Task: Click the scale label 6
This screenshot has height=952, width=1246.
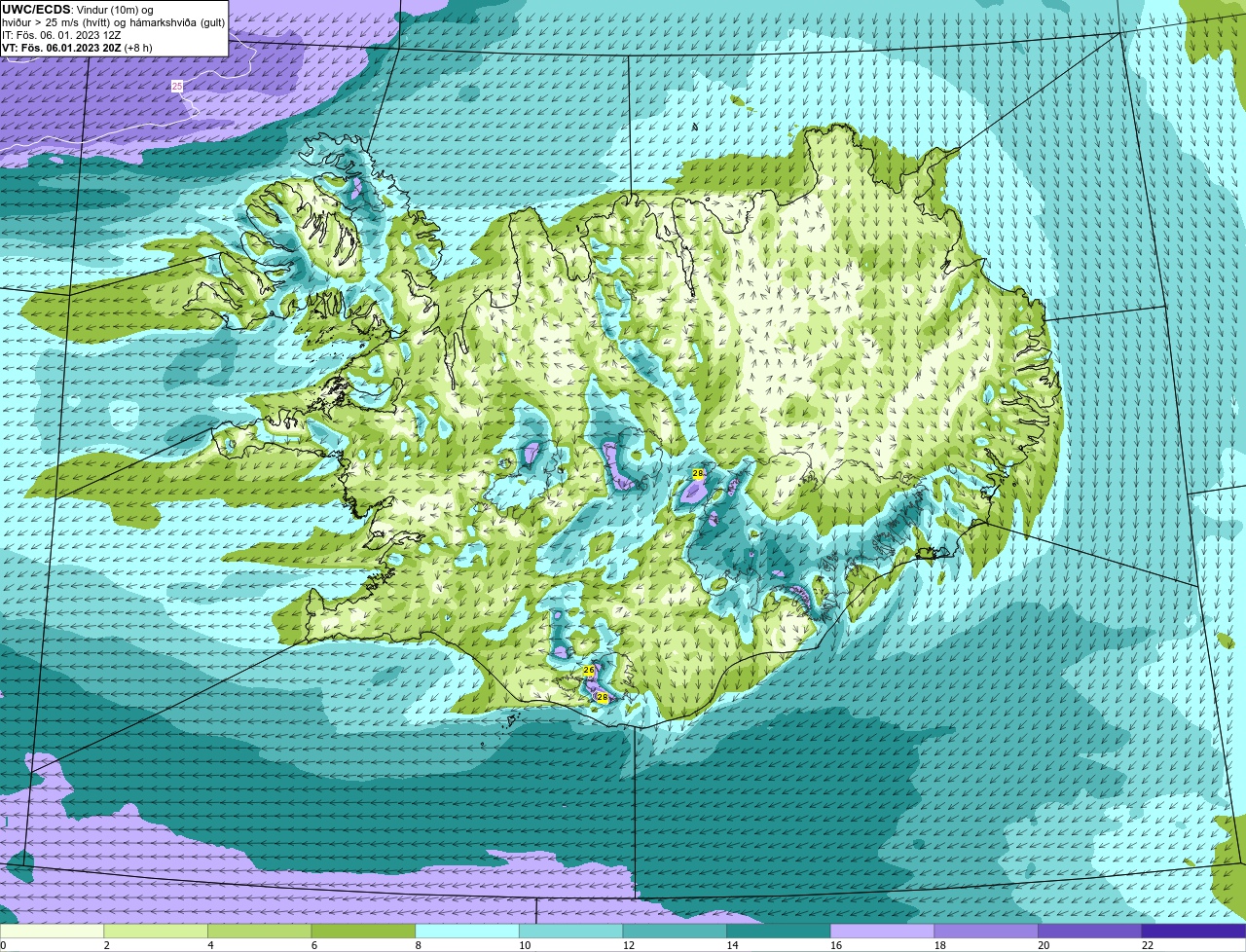Action: click(x=314, y=945)
